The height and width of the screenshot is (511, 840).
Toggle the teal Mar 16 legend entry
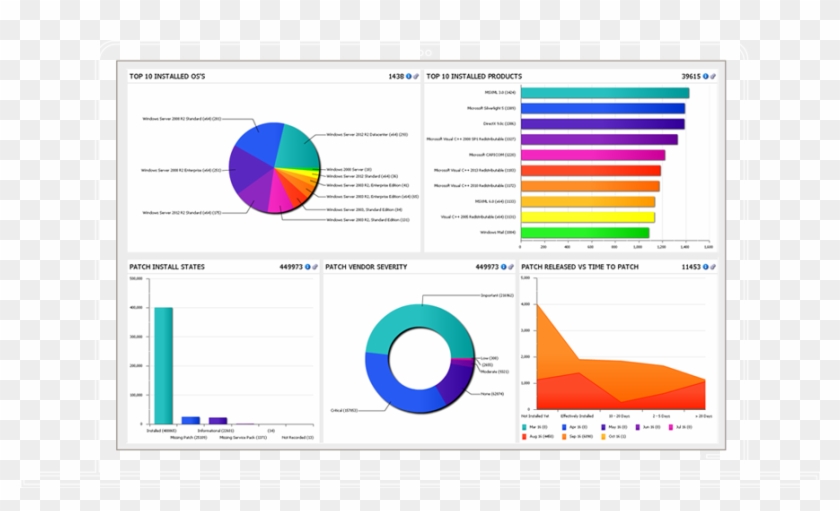pyautogui.click(x=525, y=426)
